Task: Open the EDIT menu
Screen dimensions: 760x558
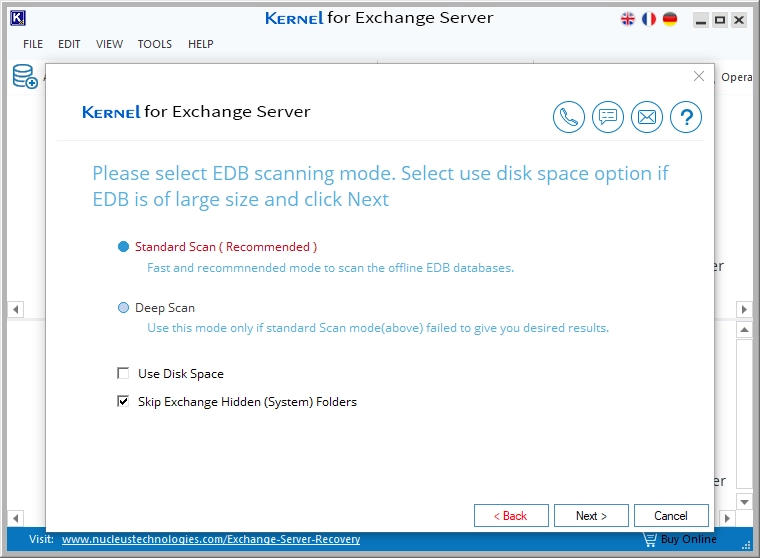Action: [x=69, y=44]
